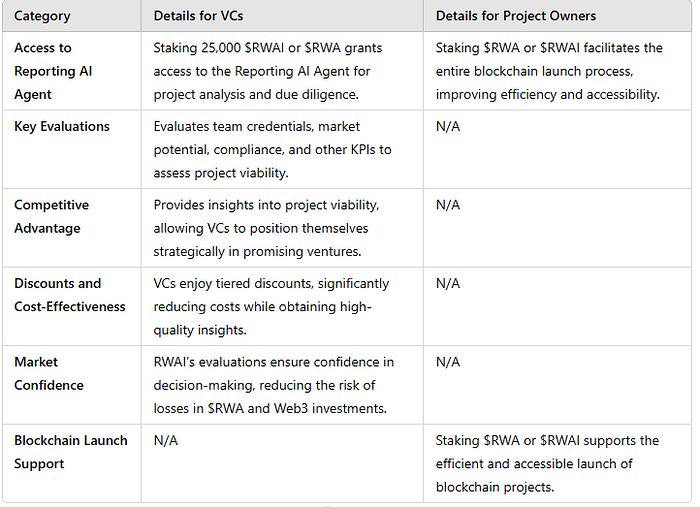Image resolution: width=700 pixels, height=507 pixels.
Task: Click N/A in the Discounts and Cost-Effectiveness row
Action: pyautogui.click(x=448, y=284)
